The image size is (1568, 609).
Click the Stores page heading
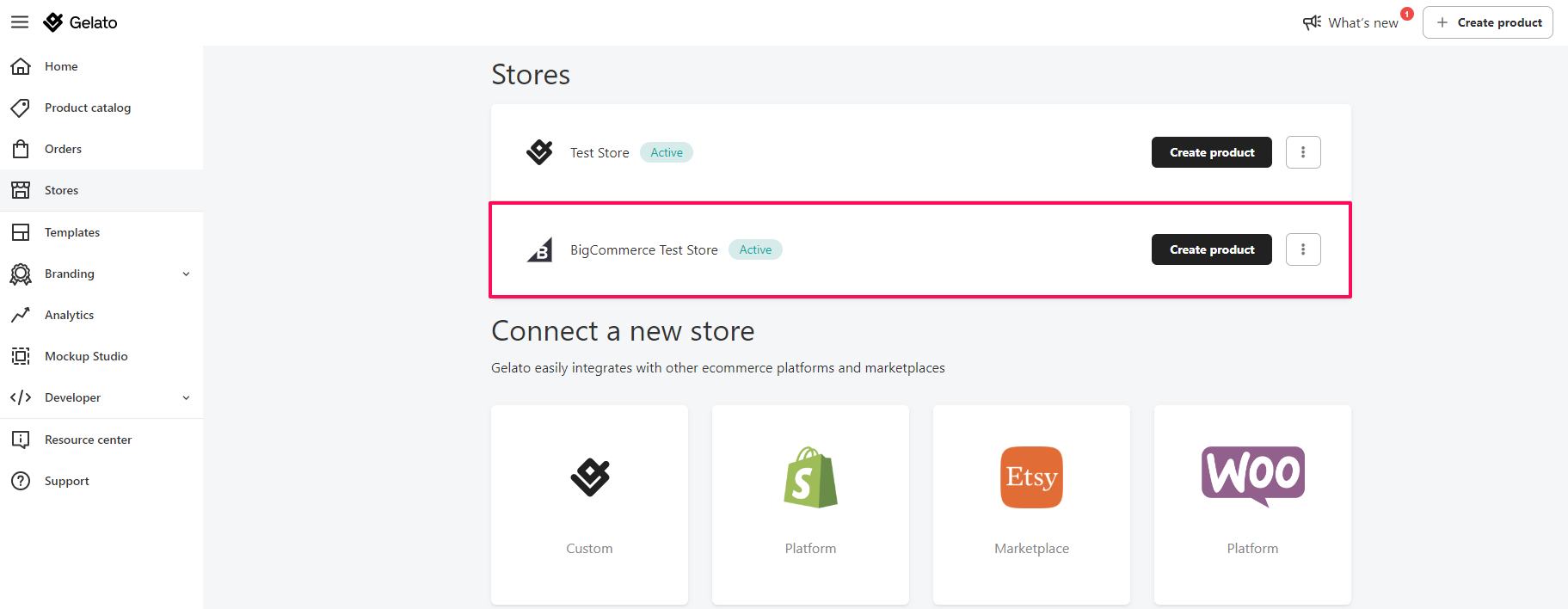click(x=531, y=75)
